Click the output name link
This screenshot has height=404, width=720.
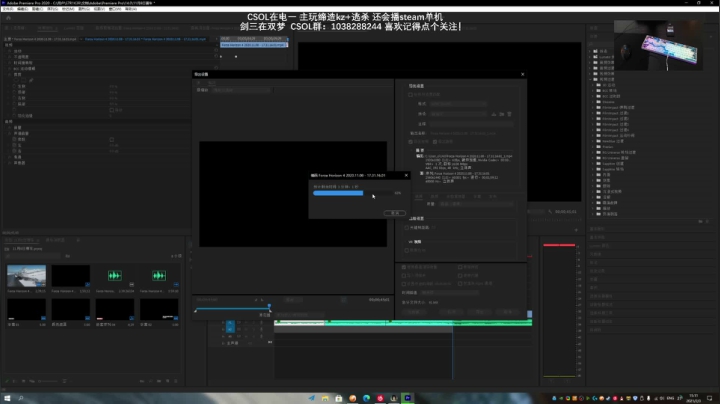pos(462,133)
